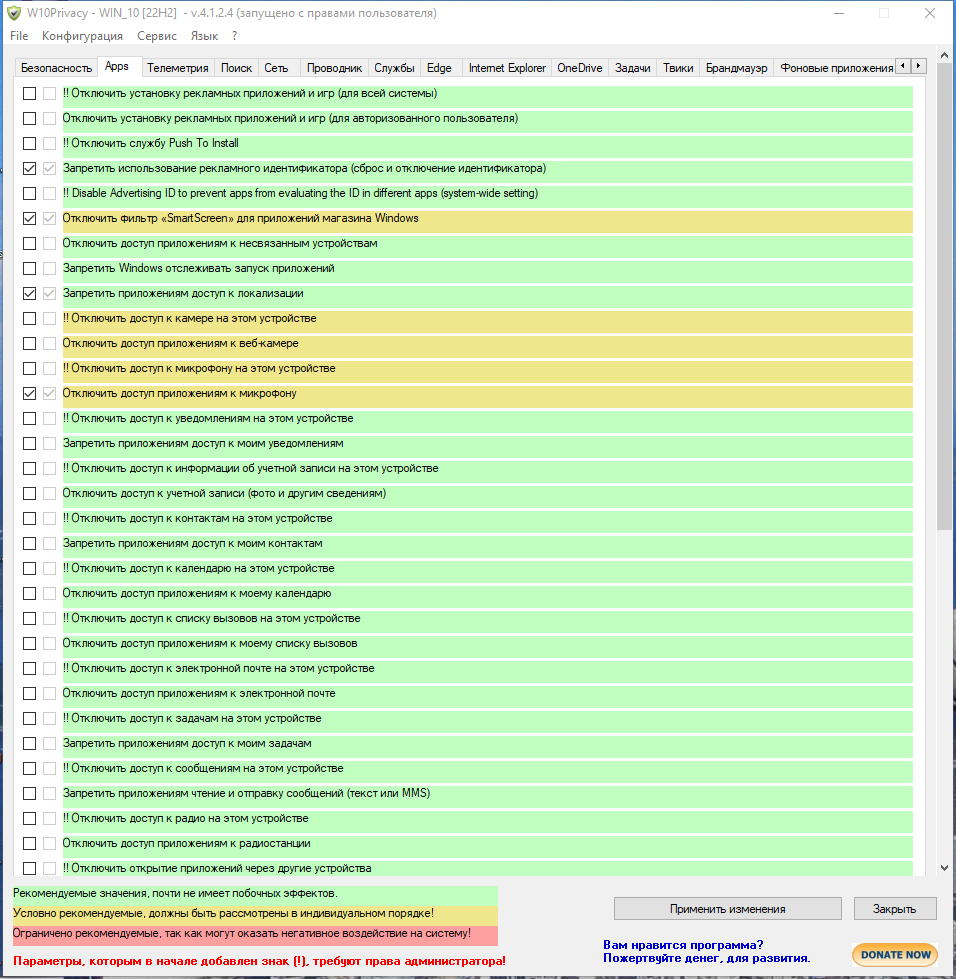Switch to the Службы tab

(x=394, y=68)
